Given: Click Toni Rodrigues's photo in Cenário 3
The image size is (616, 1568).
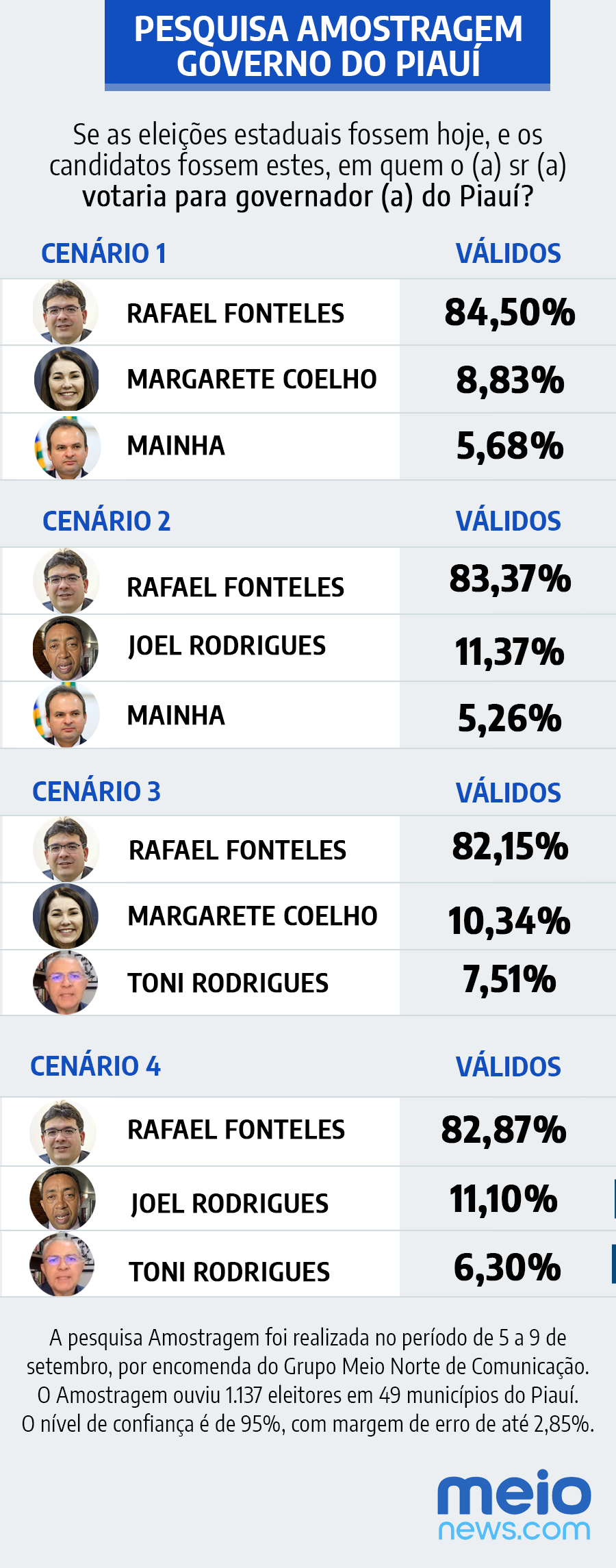Looking at the screenshot, I should 66,982.
